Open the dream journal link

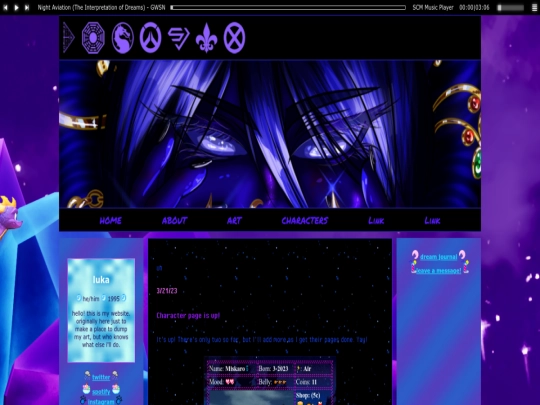pyautogui.click(x=439, y=257)
